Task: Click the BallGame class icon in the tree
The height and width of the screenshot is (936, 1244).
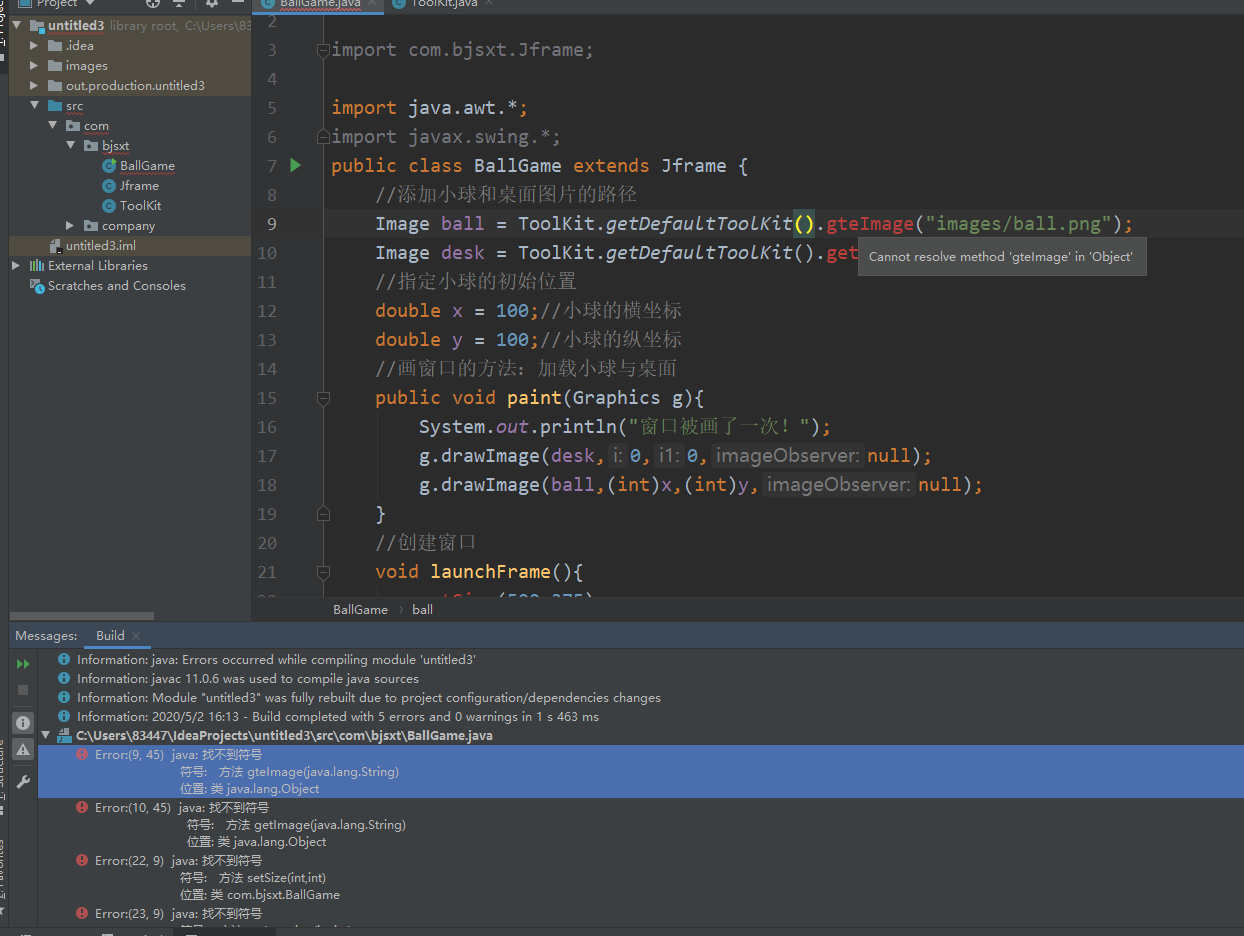Action: point(110,166)
